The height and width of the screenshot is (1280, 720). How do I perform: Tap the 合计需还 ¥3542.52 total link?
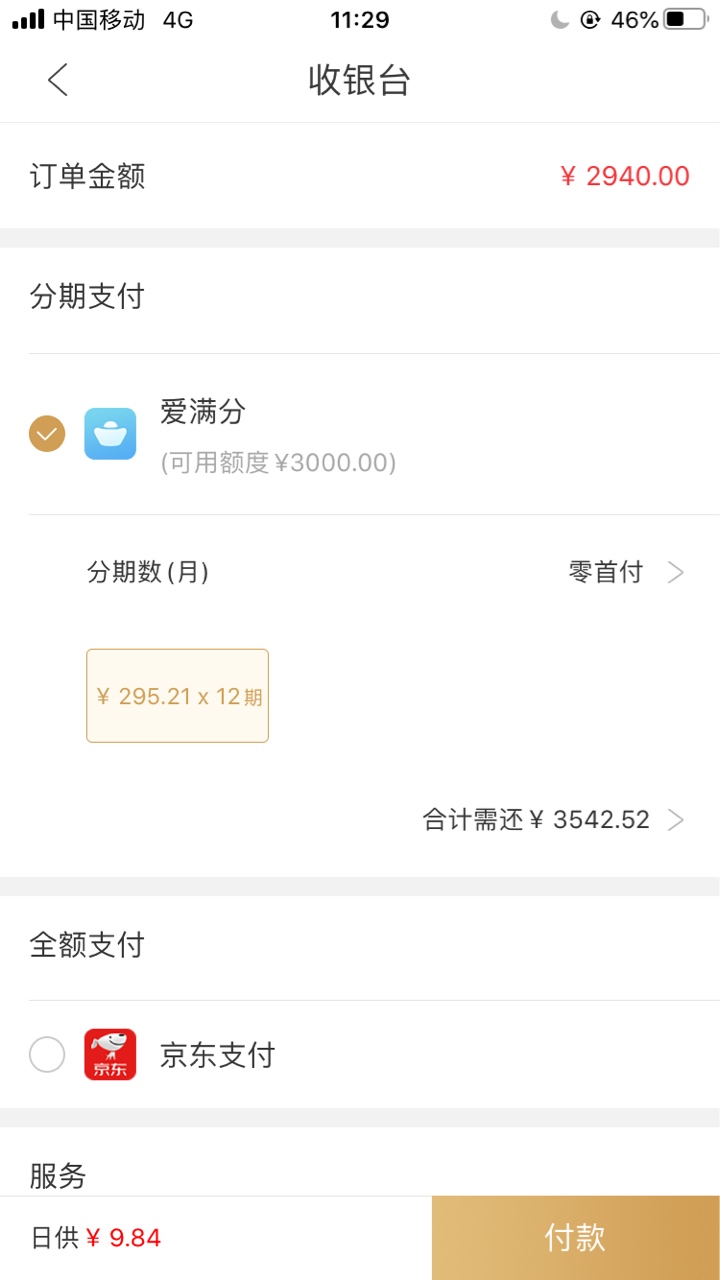[x=536, y=820]
